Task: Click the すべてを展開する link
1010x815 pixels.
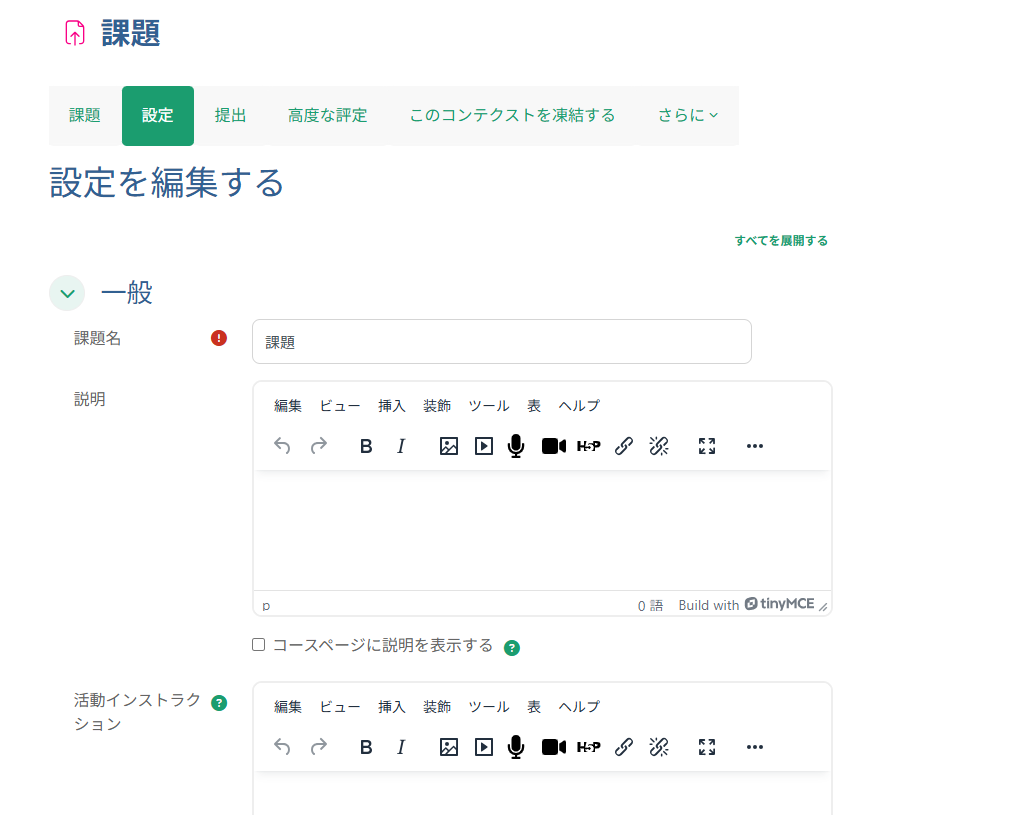Action: 779,241
